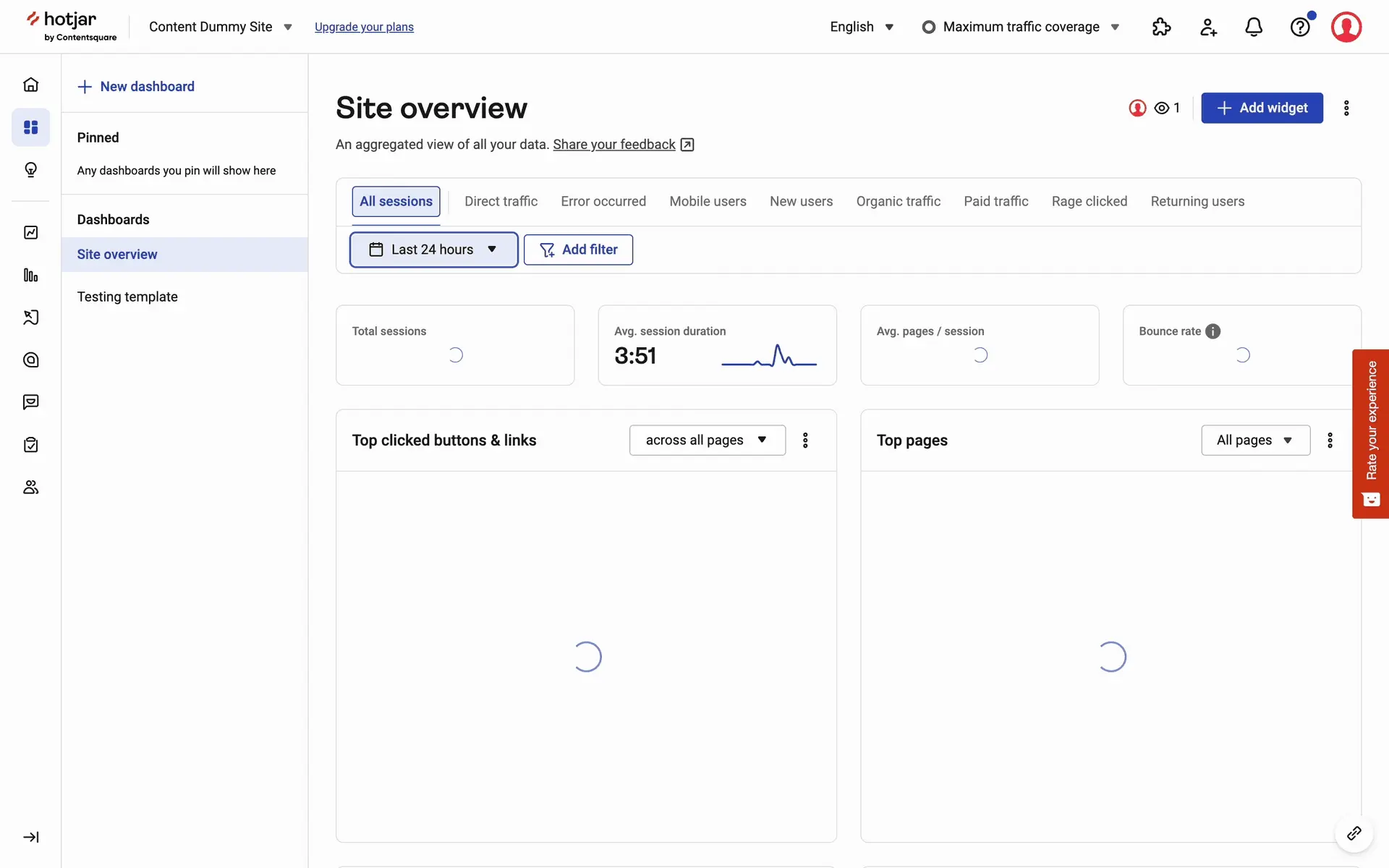Image resolution: width=1389 pixels, height=868 pixels.
Task: Switch to the Rage clicked tab
Action: (x=1089, y=201)
